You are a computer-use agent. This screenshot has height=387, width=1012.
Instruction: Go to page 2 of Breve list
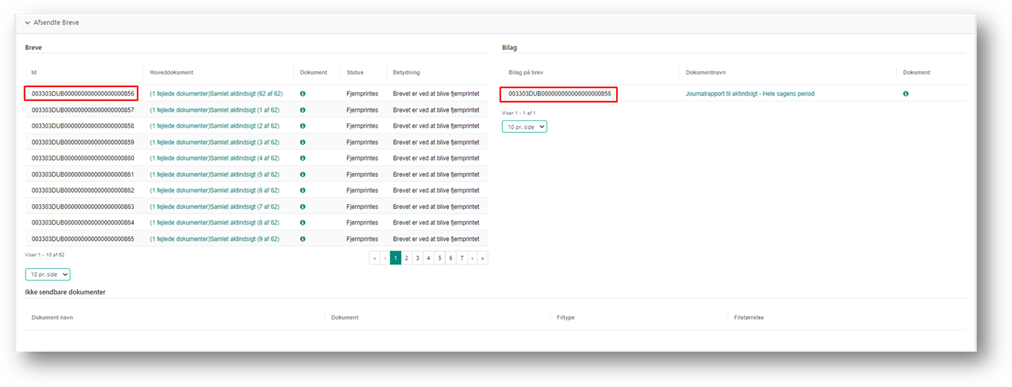tap(407, 258)
